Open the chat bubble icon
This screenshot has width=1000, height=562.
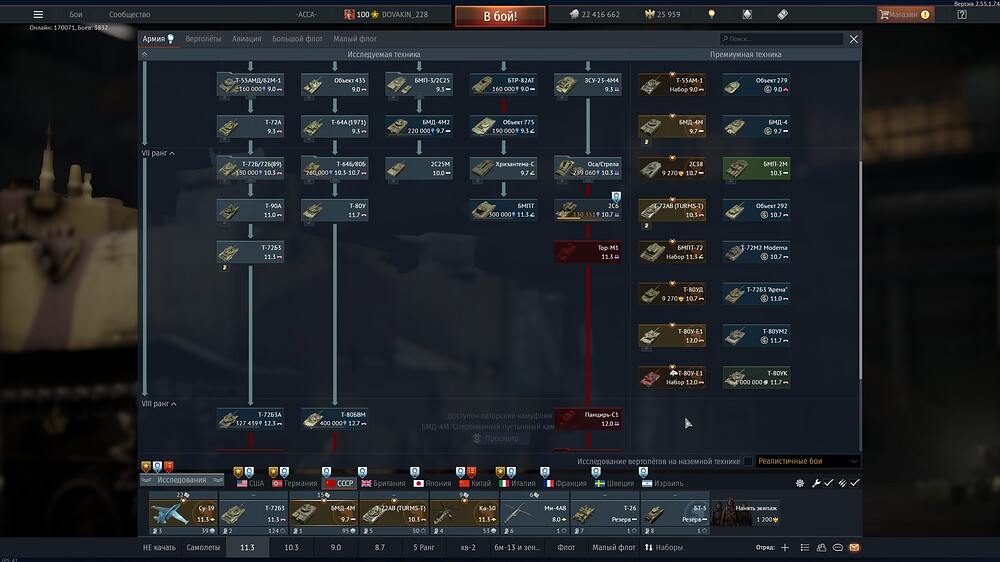click(838, 547)
